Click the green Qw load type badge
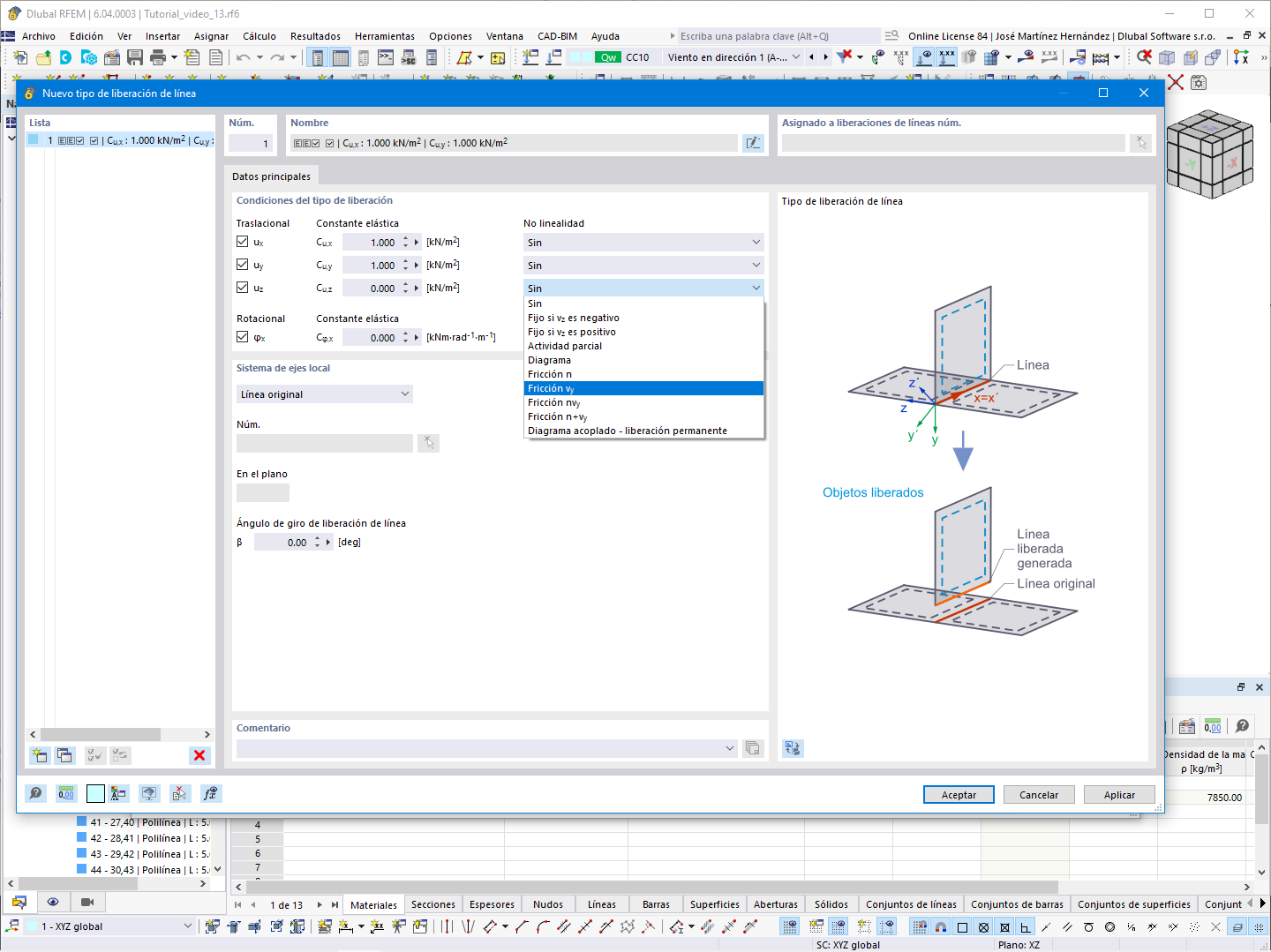The width and height of the screenshot is (1271, 952). [608, 57]
